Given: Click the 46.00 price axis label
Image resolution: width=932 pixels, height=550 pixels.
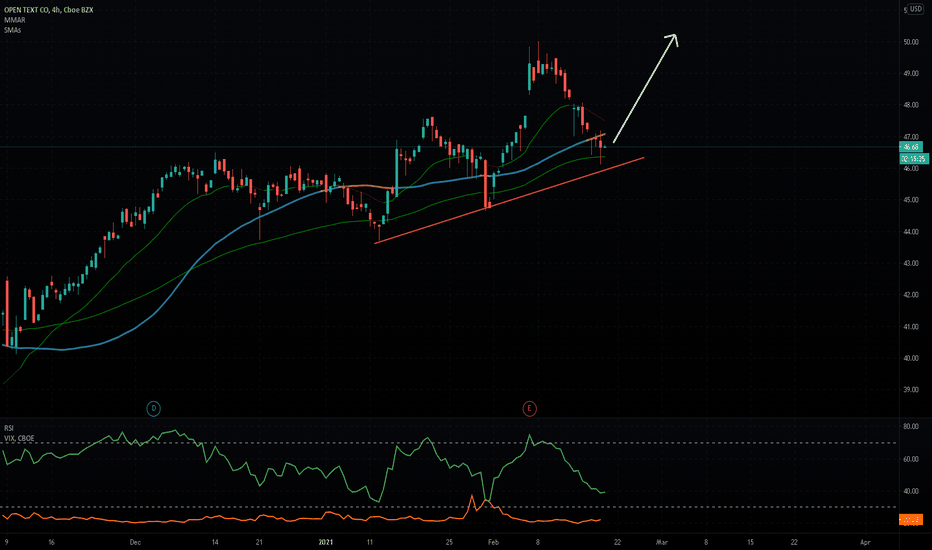Looking at the screenshot, I should 911,169.
